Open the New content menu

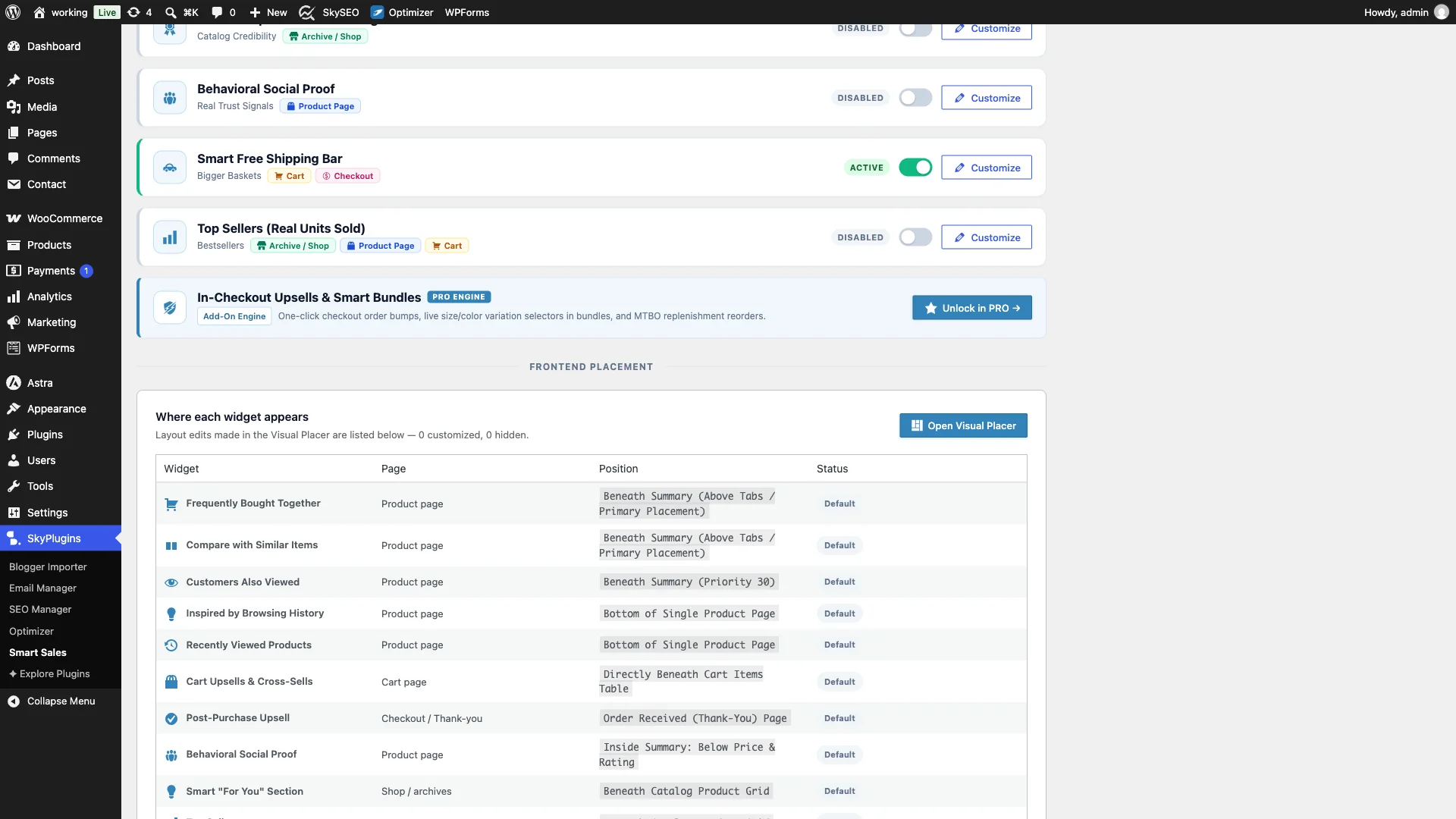(268, 12)
